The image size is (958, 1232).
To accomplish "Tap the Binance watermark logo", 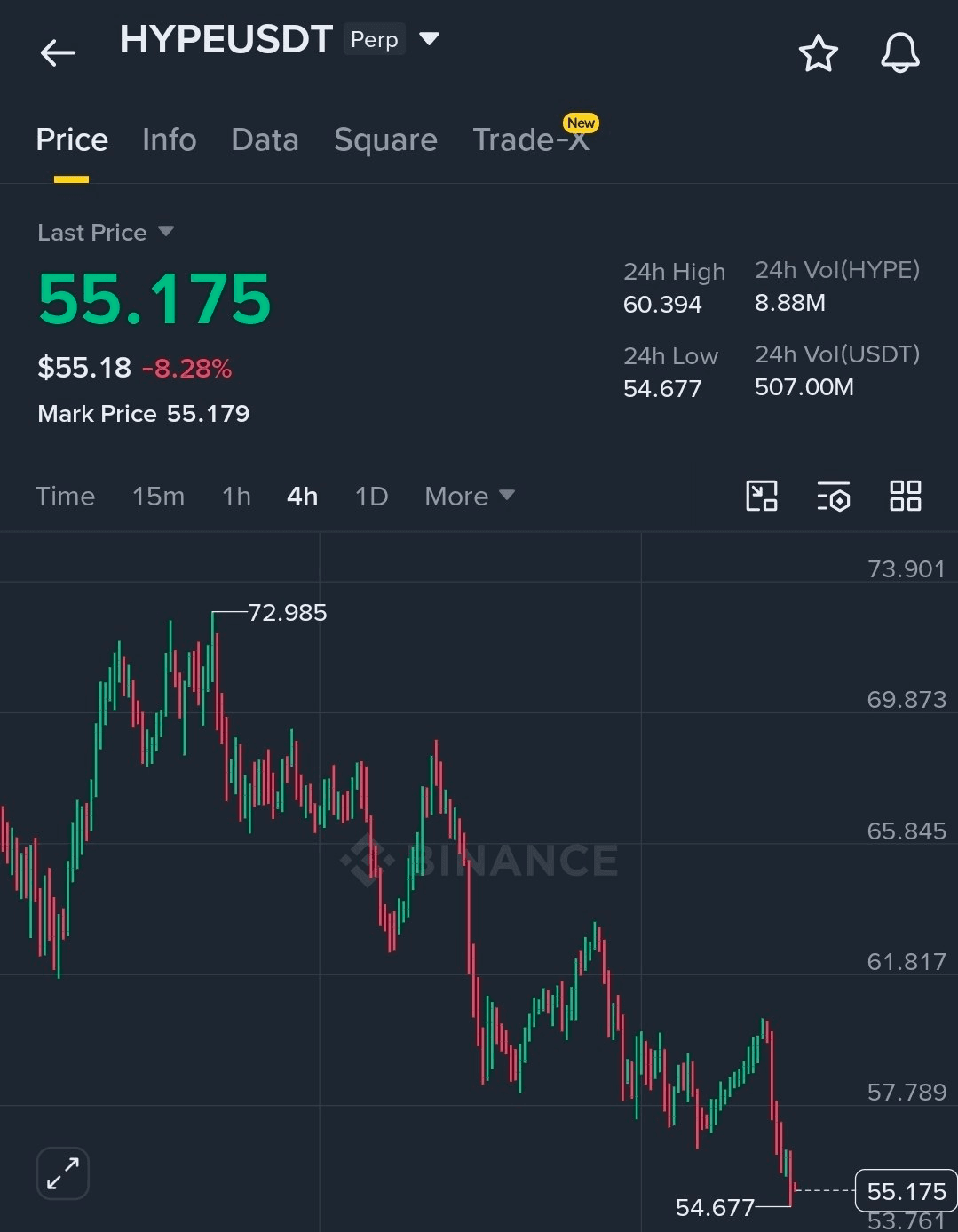I will tap(479, 860).
